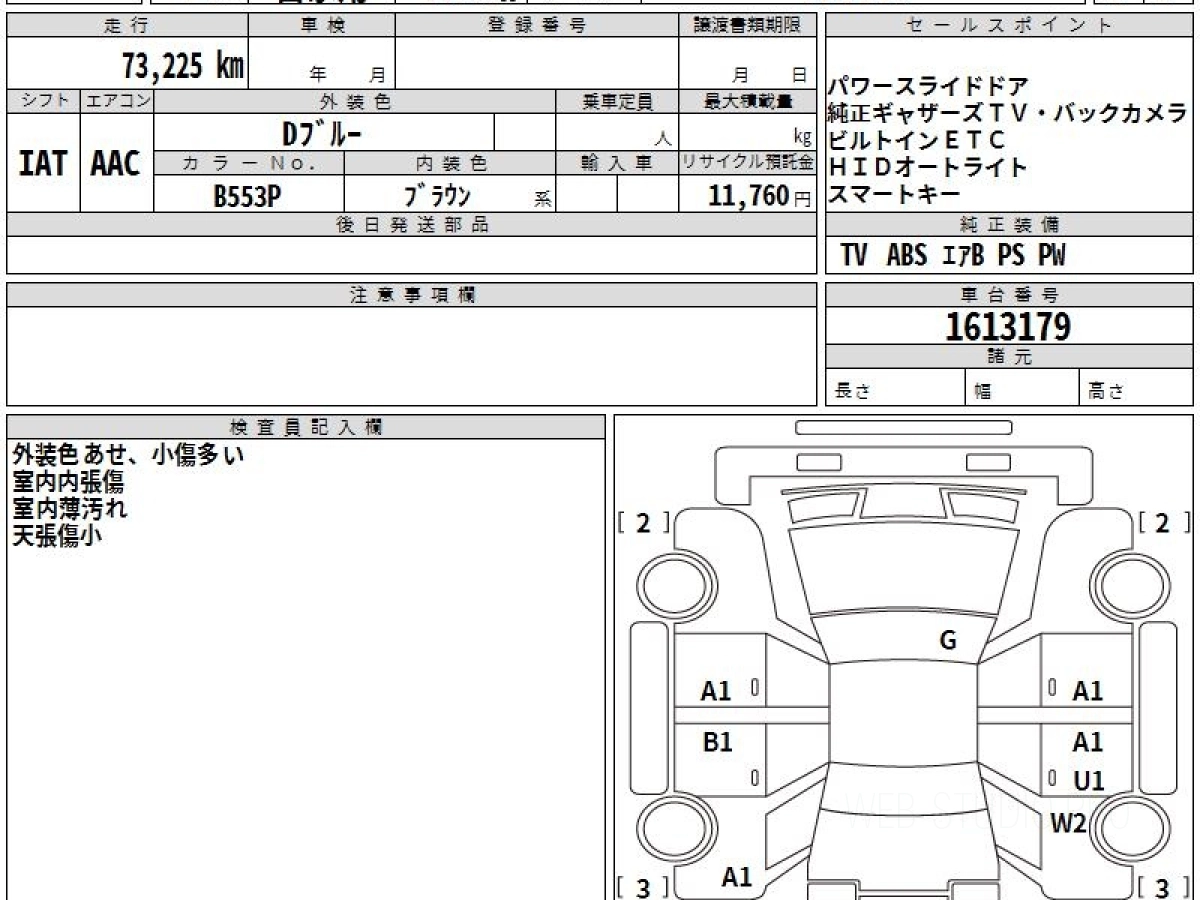Click the リサイクル預託金 header

click(748, 163)
